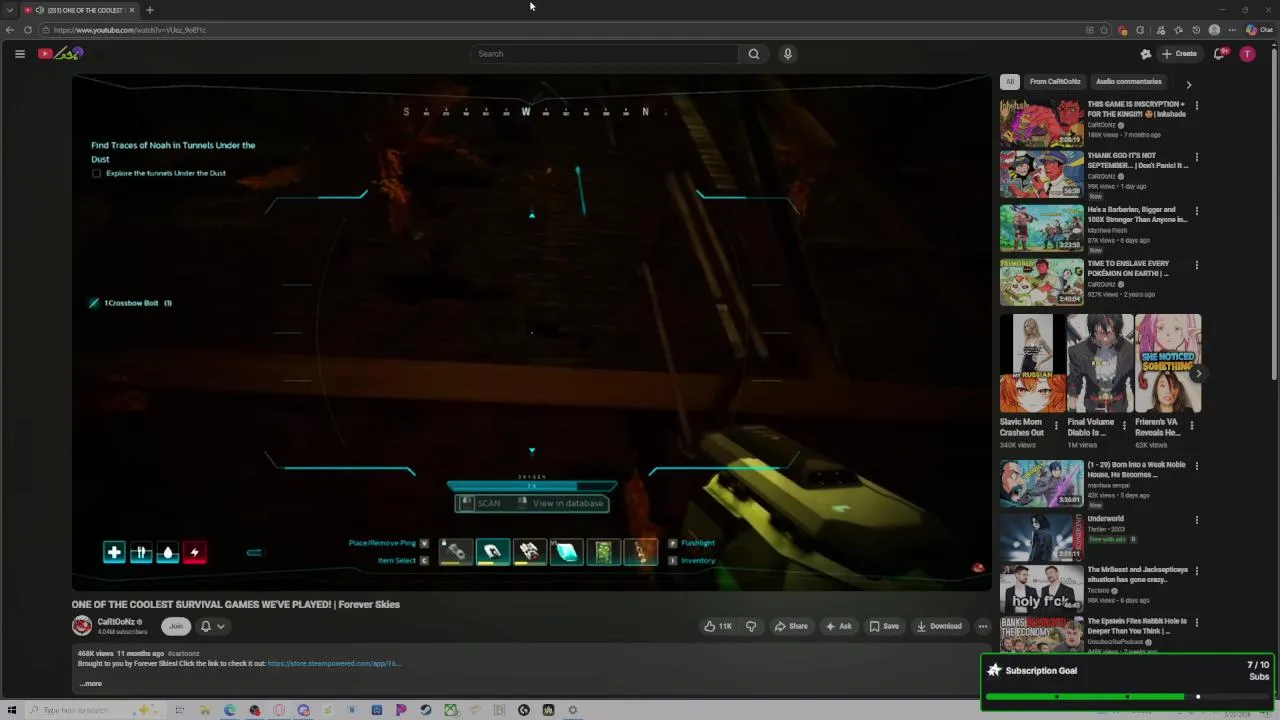Open options for Final Volume Diablo short

pos(1124,425)
